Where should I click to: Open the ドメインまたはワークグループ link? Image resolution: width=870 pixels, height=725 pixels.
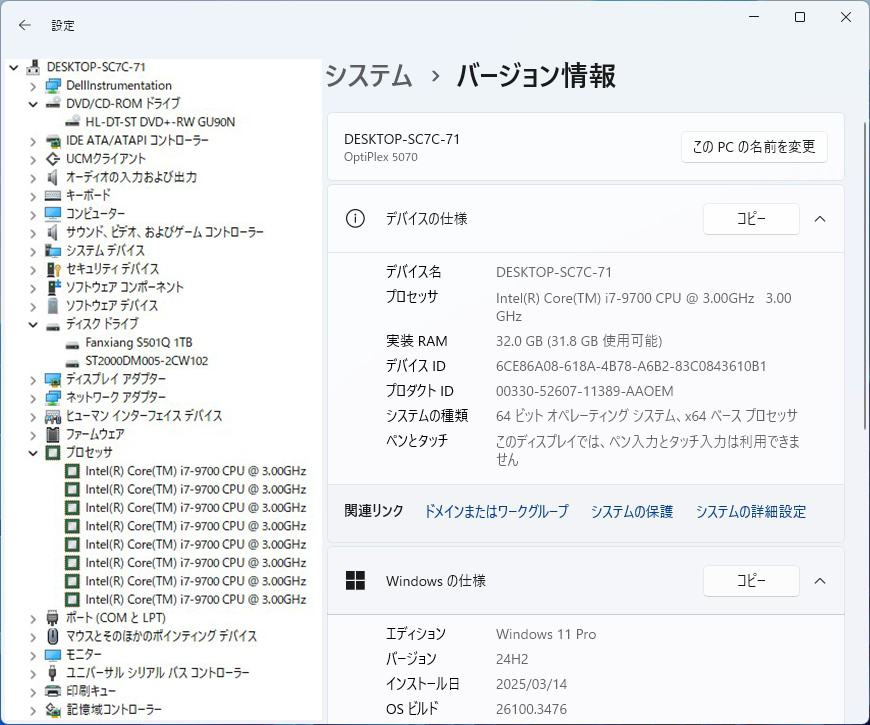[x=497, y=511]
